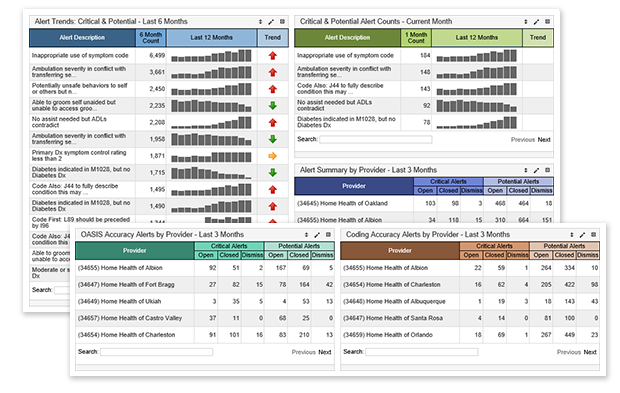Sort by 1 Month Count column header

(416, 38)
